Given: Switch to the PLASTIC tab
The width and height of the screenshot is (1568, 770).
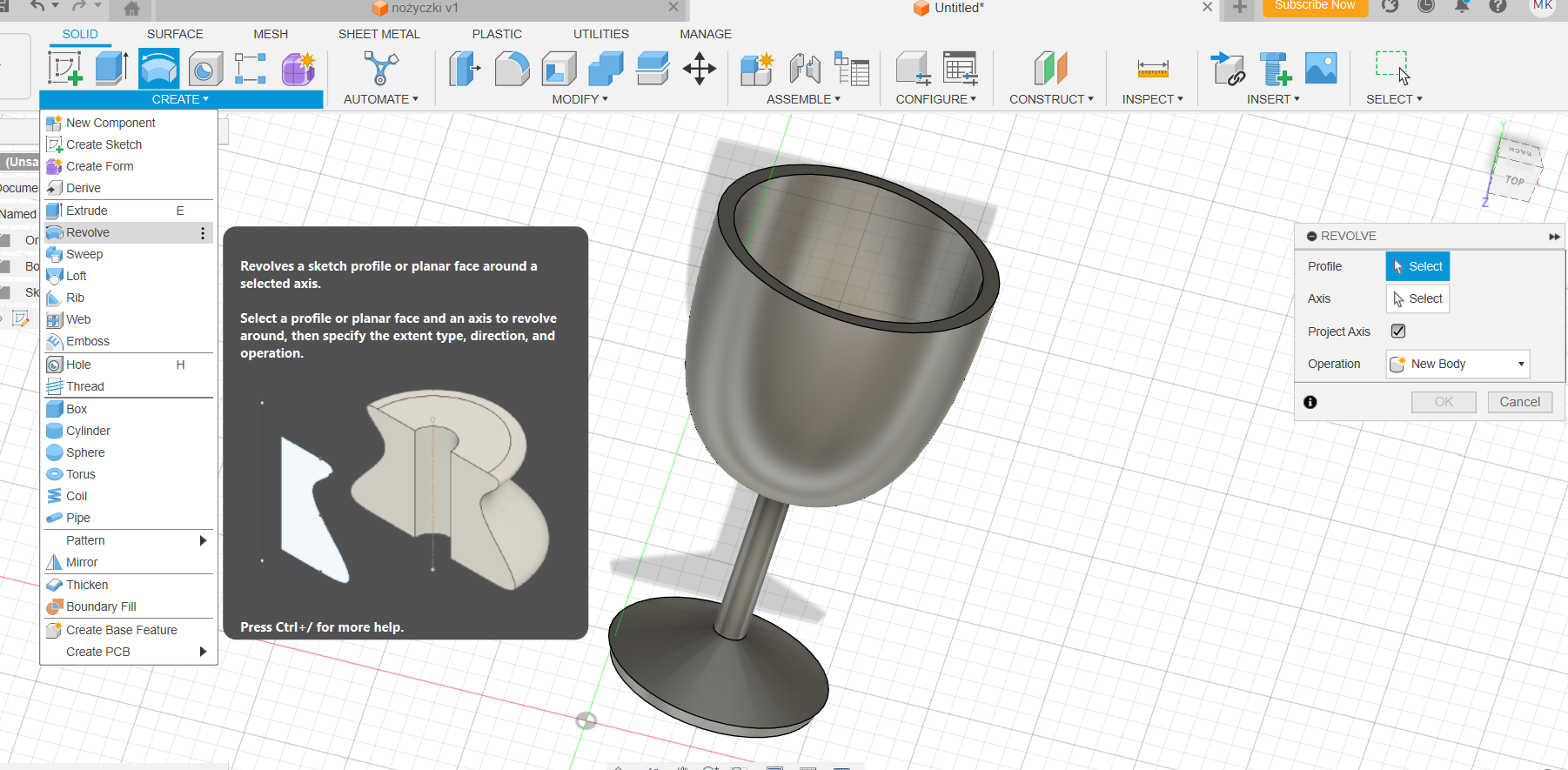Looking at the screenshot, I should [x=497, y=34].
